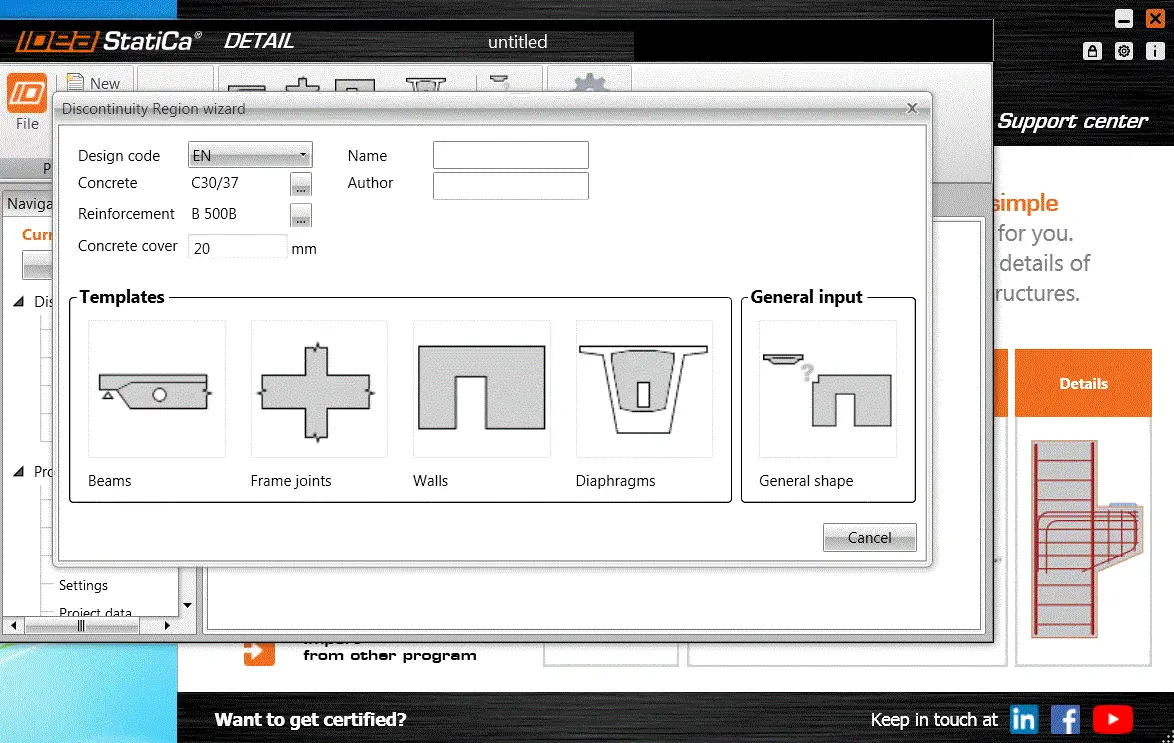The image size is (1174, 743).
Task: Click the B 500B reinforcement value
Action: (214, 213)
